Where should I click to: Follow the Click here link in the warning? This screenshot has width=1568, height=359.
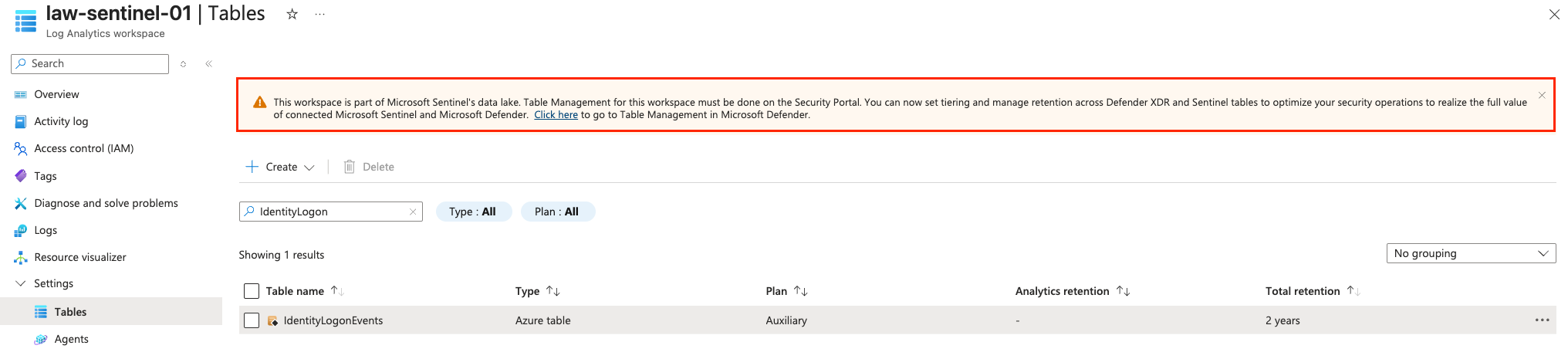(556, 115)
